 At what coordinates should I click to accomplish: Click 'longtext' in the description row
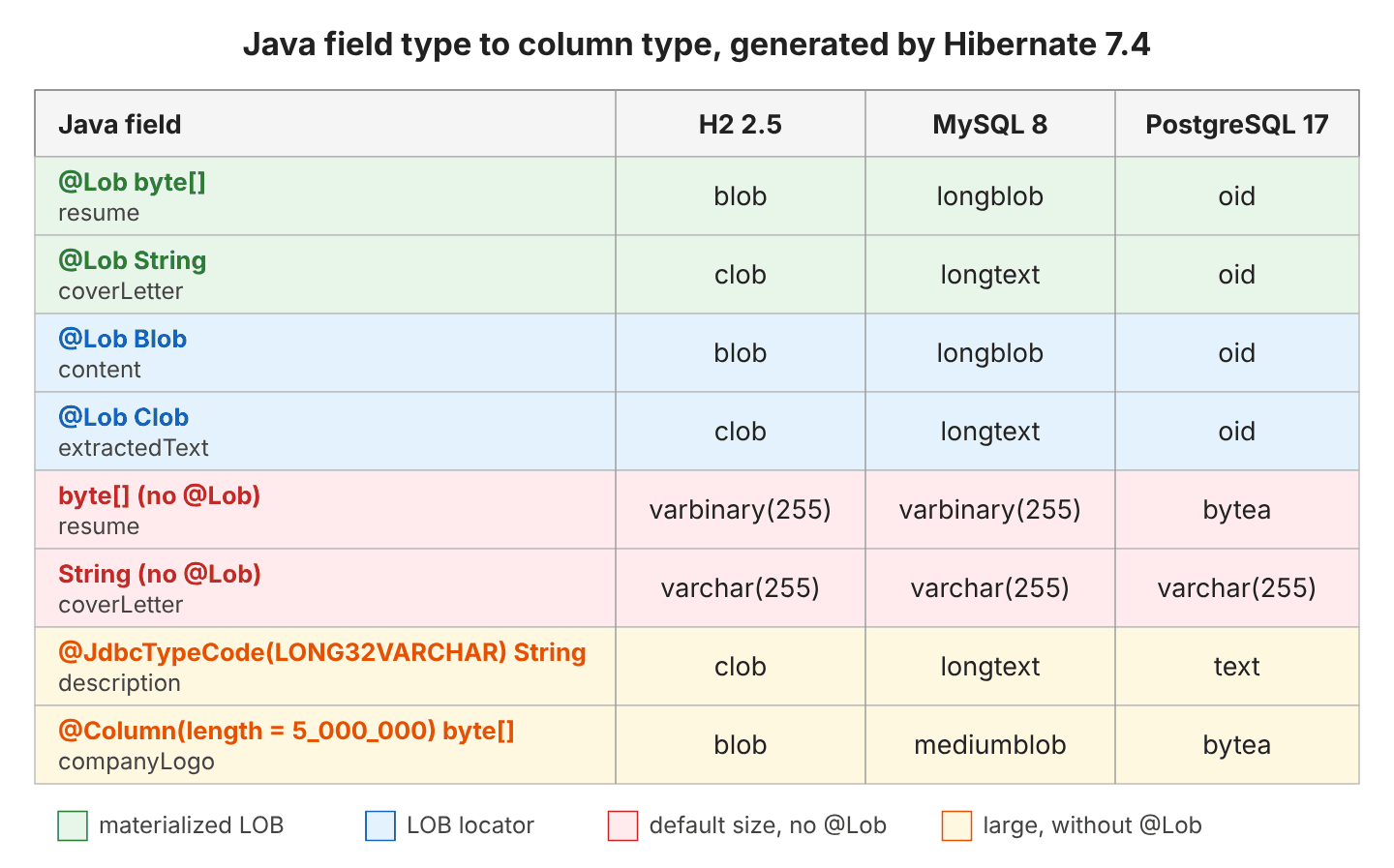990,667
